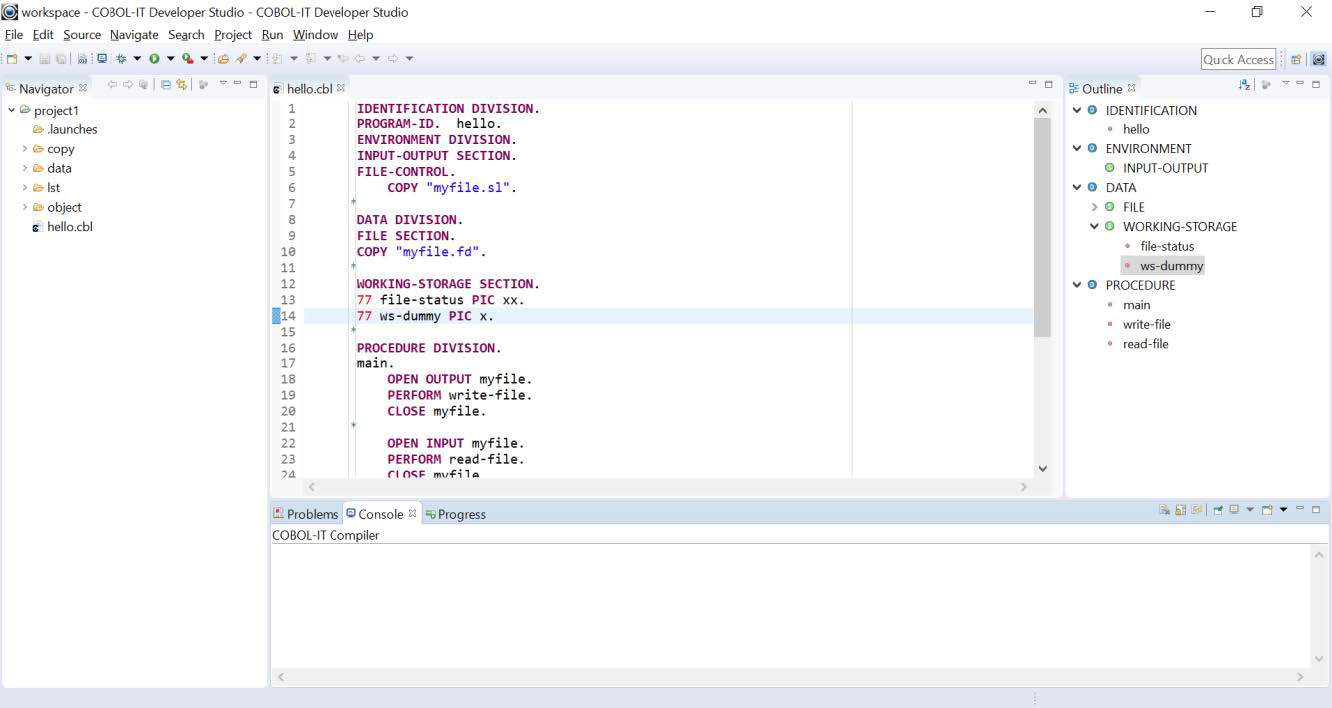Expand the FILE node in the Outline
This screenshot has height=708, width=1332.
tap(1092, 207)
